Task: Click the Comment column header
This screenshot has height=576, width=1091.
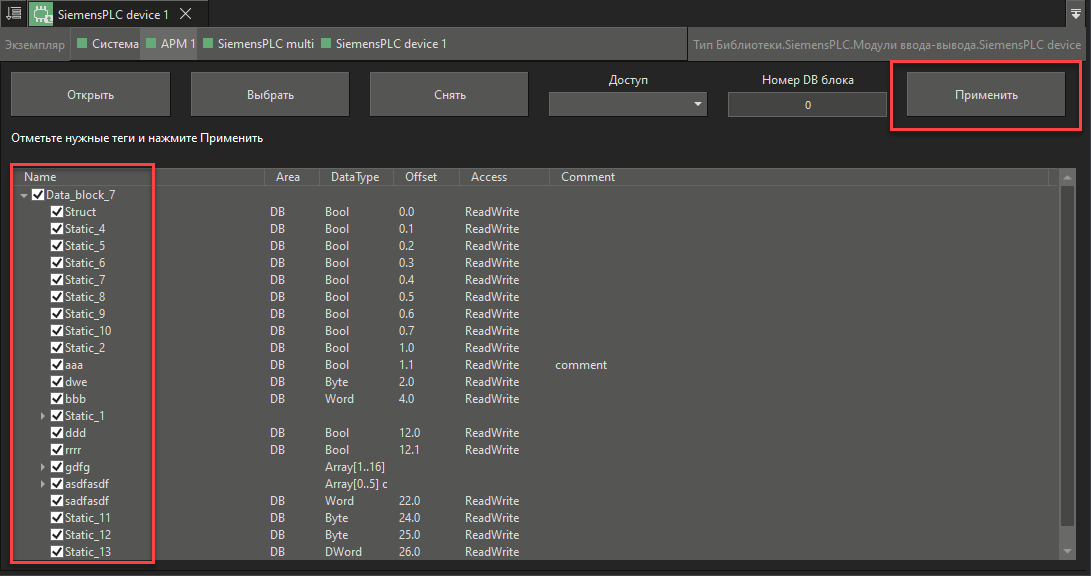Action: click(799, 177)
